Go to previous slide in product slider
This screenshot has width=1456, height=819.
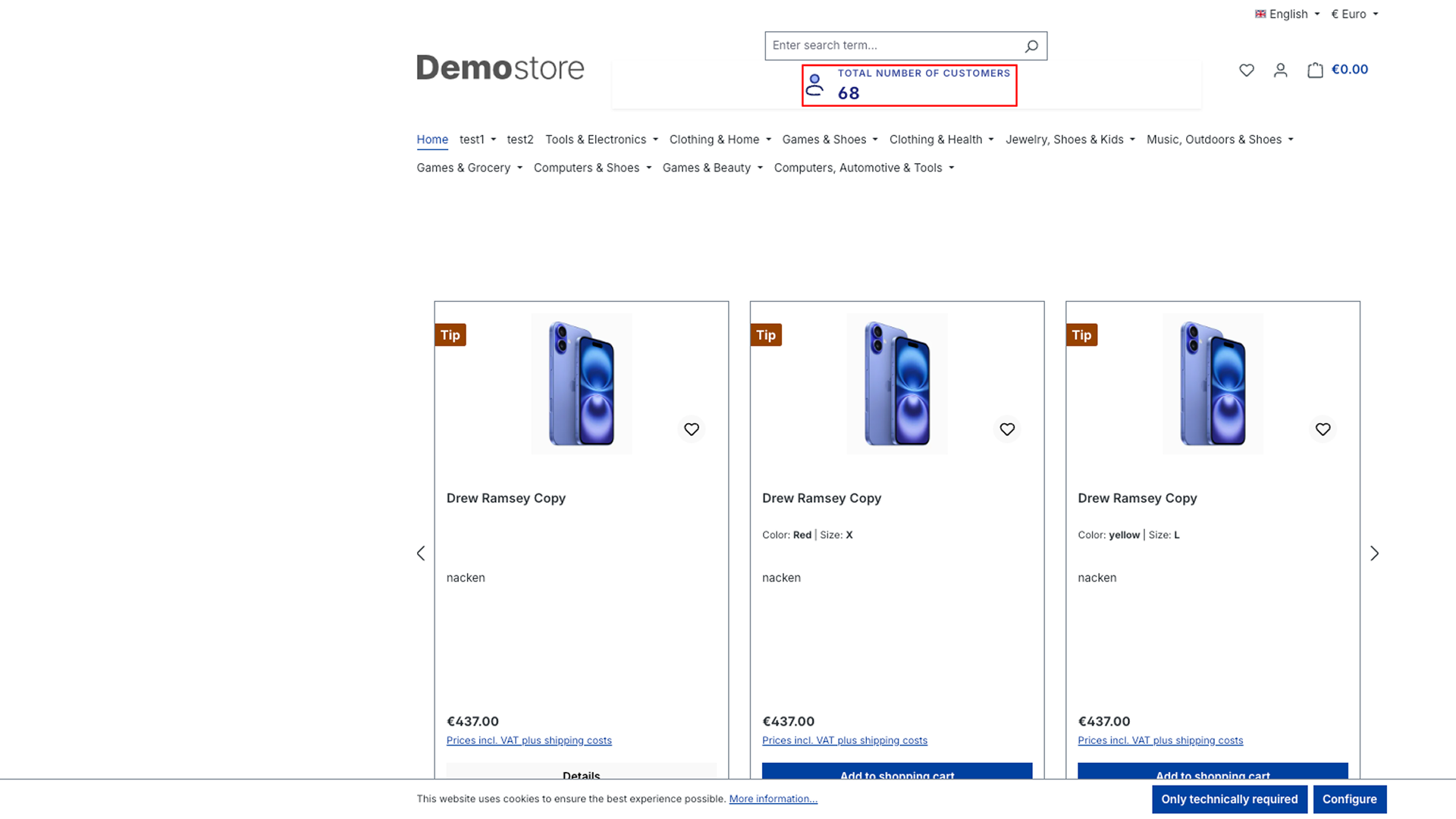pos(421,553)
